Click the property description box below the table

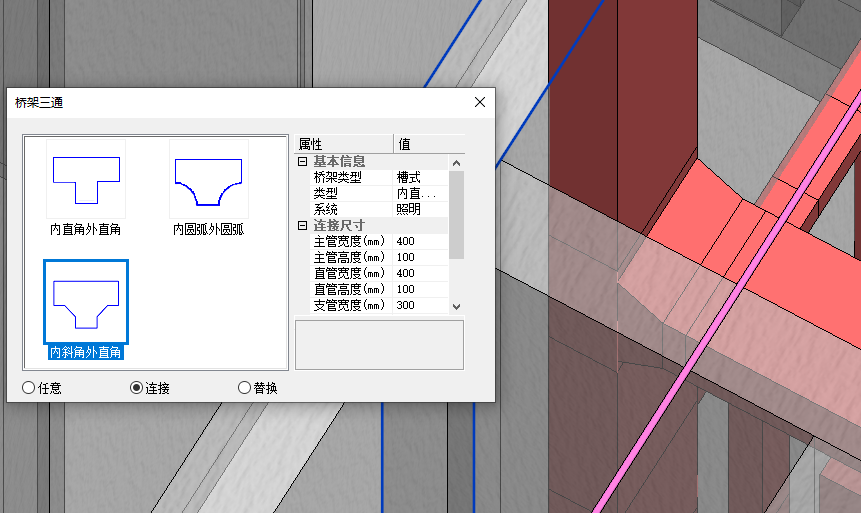pyautogui.click(x=379, y=345)
